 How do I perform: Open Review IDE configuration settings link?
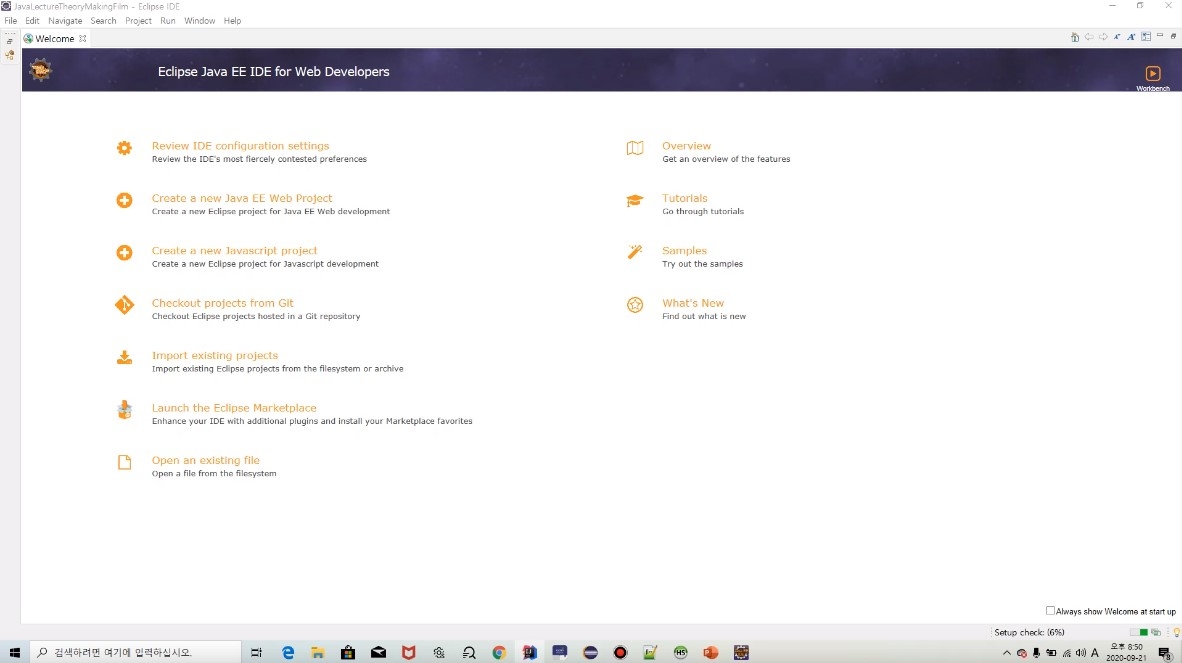[240, 146]
